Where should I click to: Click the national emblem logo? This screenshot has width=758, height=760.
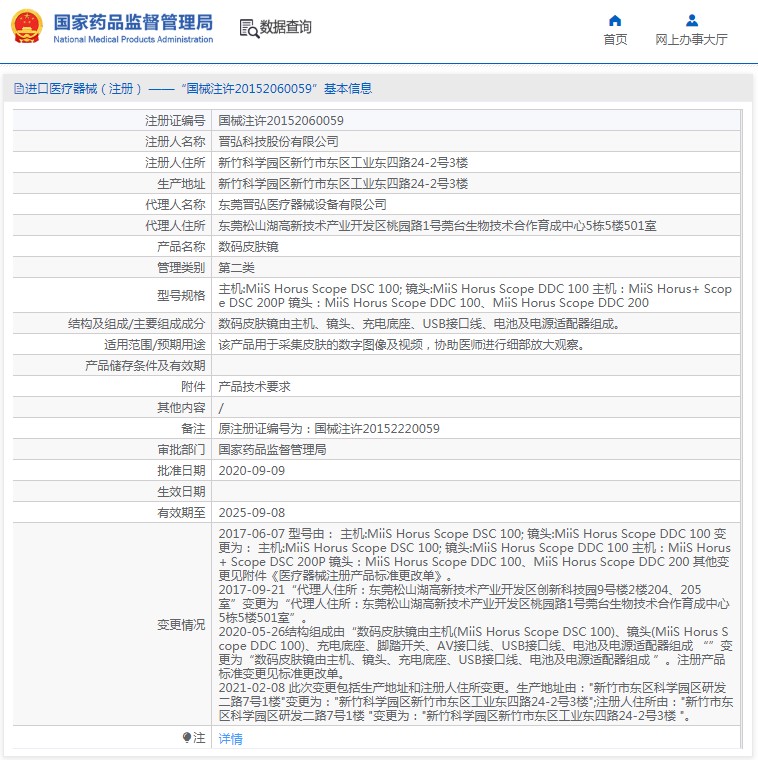click(27, 27)
